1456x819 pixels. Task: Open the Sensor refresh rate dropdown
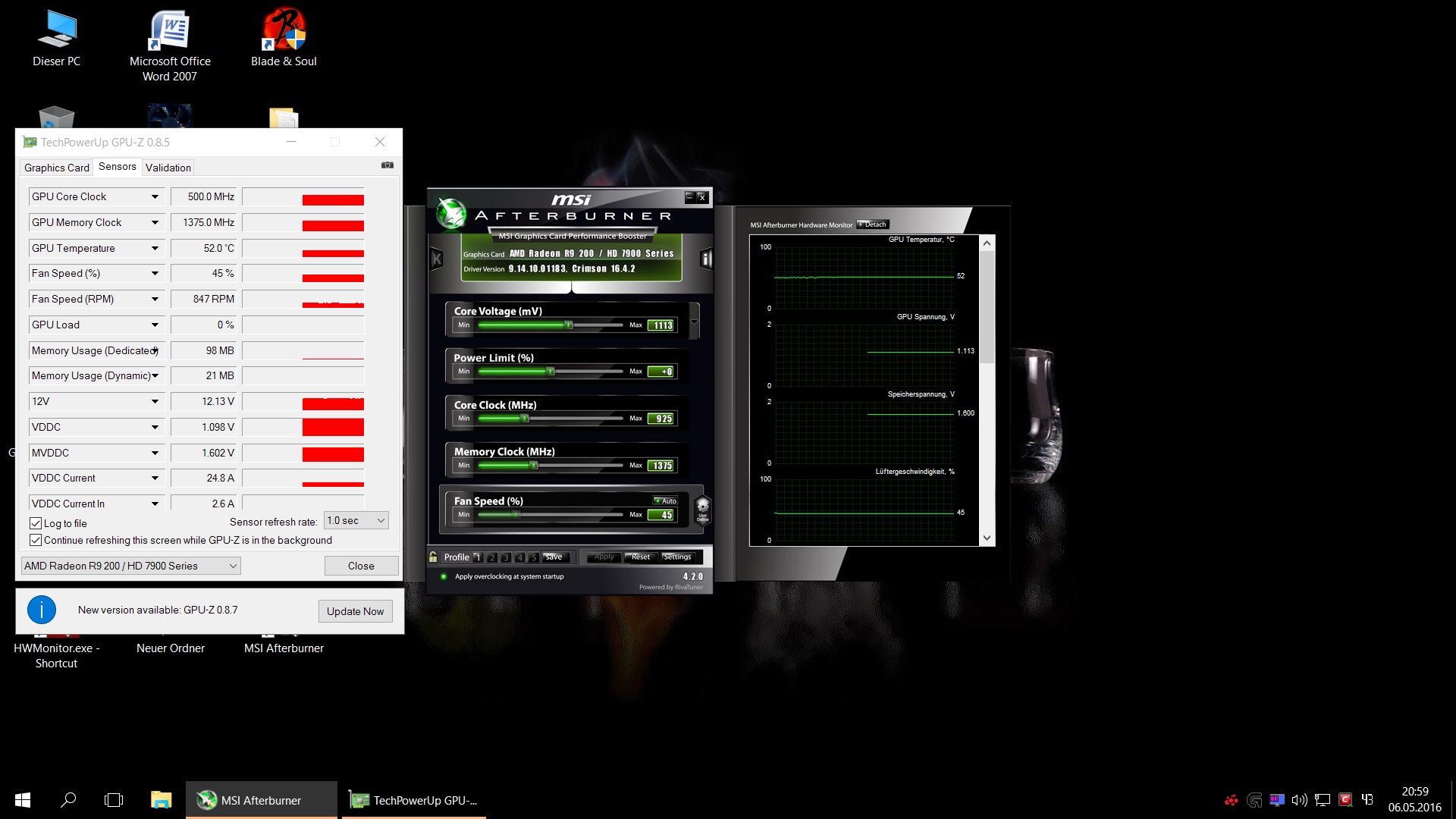pyautogui.click(x=356, y=520)
